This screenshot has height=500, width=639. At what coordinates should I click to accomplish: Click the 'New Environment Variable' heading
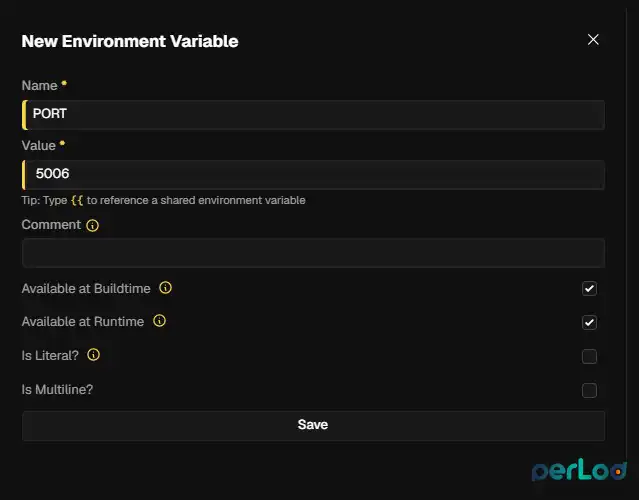point(130,41)
